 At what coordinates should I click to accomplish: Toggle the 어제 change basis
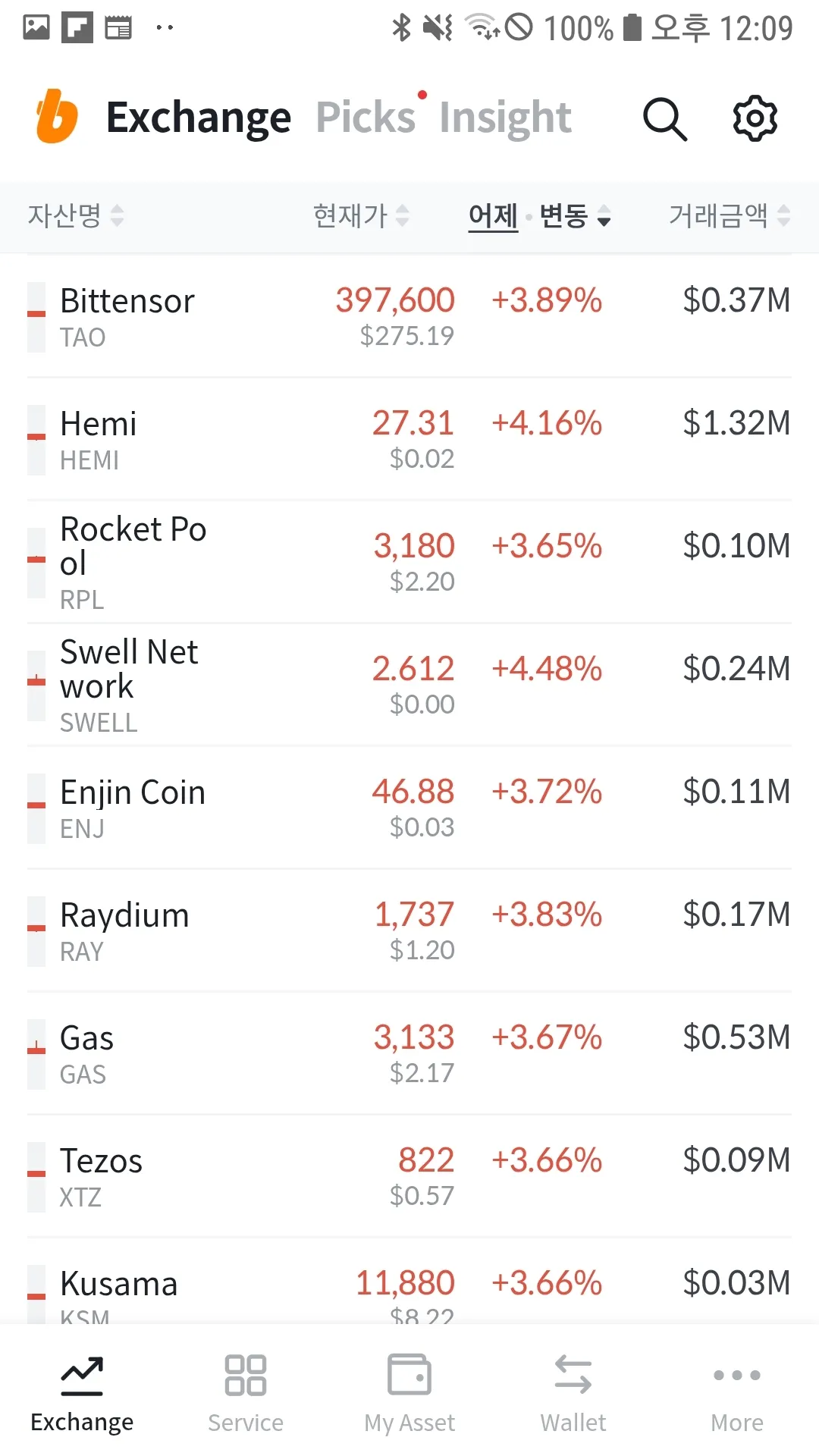pos(493,216)
